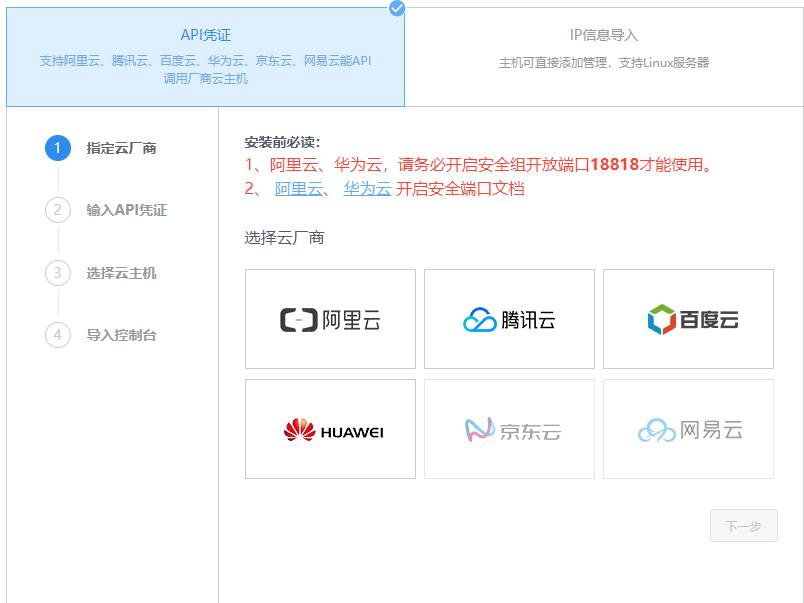Click the 下一步 button

(743, 526)
